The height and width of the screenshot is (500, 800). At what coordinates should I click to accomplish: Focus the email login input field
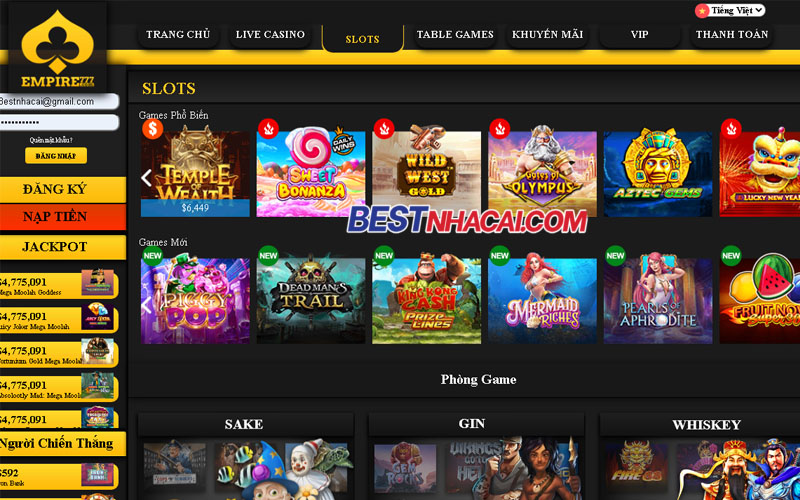pos(59,102)
